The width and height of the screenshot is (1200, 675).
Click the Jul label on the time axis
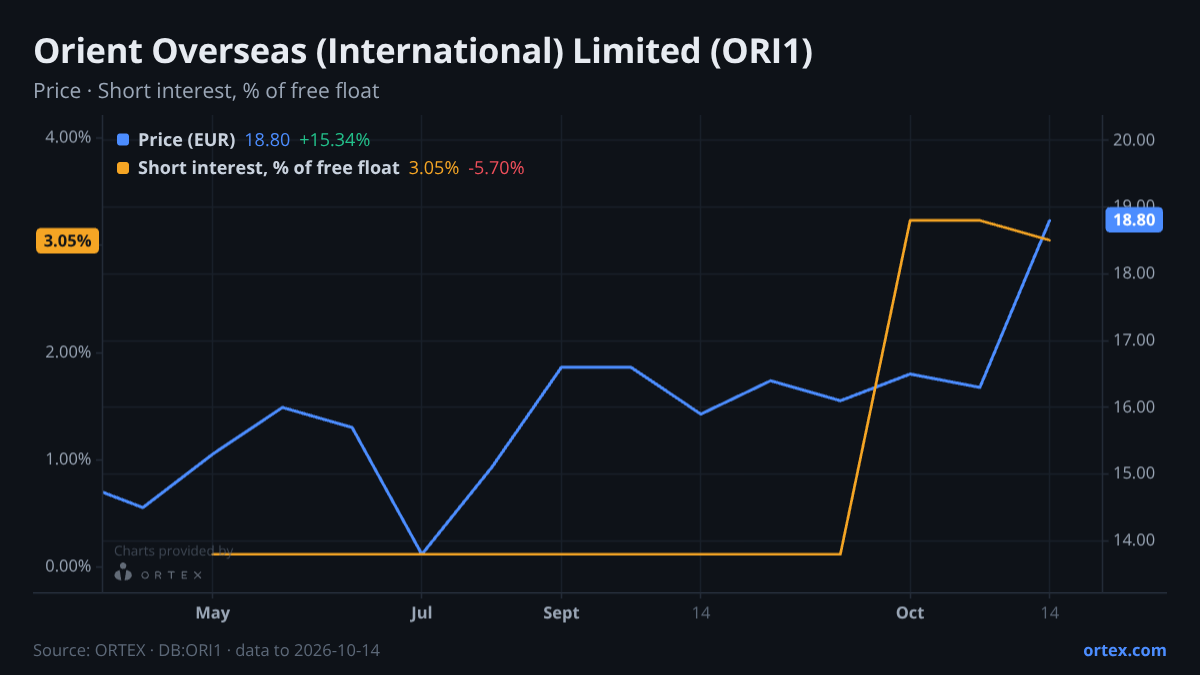point(422,613)
